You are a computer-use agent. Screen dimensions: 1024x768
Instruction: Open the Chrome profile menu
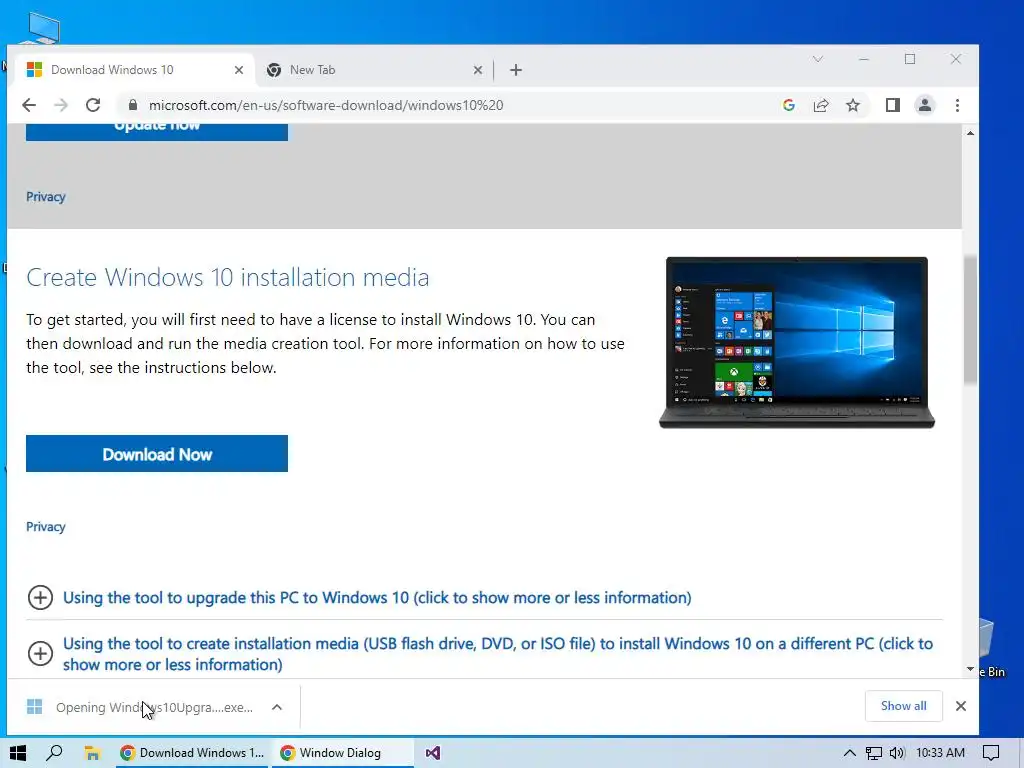[925, 105]
